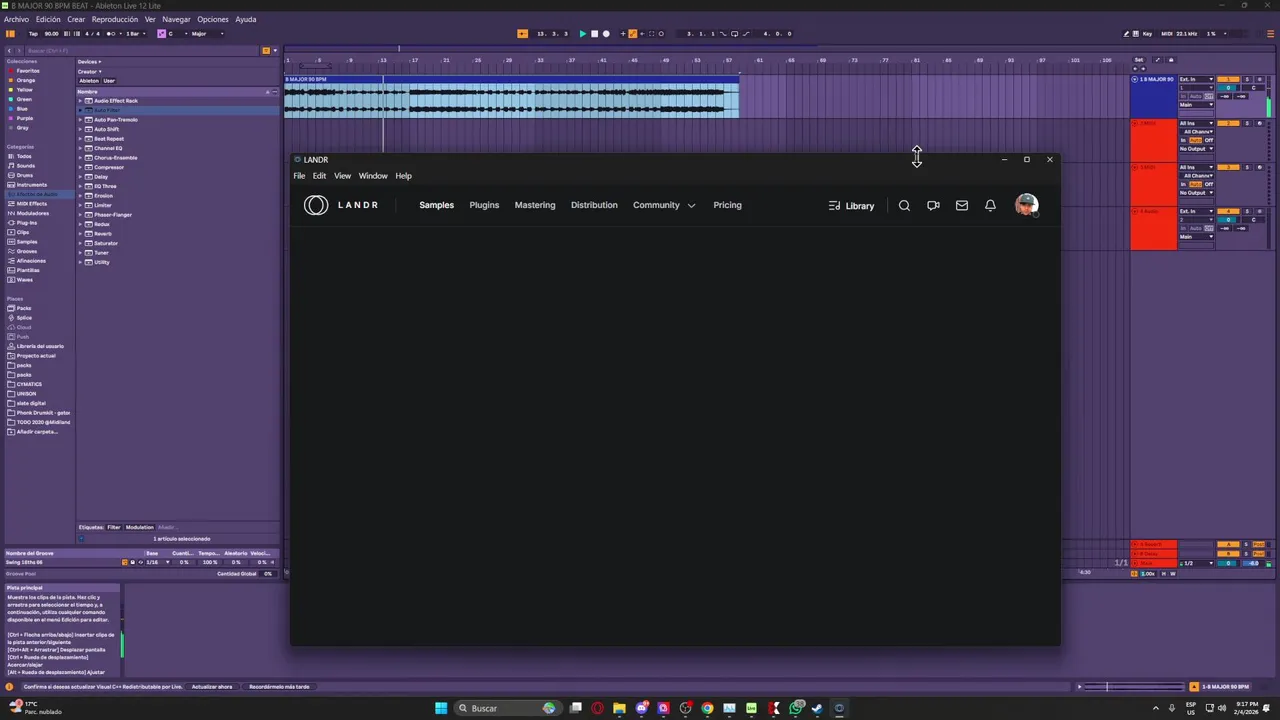Select the Purple collection color

pos(24,118)
